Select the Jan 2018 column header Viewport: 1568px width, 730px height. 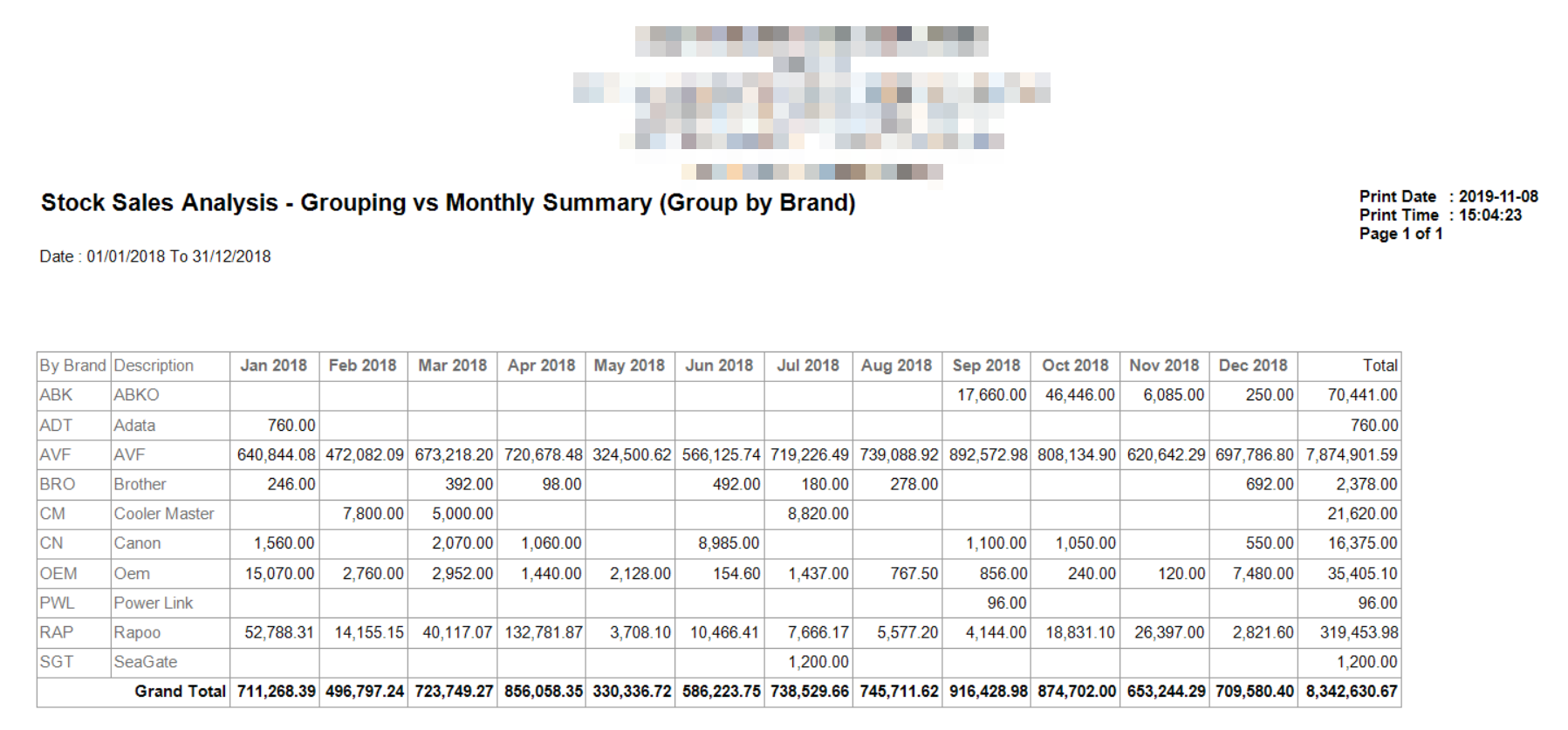click(274, 365)
